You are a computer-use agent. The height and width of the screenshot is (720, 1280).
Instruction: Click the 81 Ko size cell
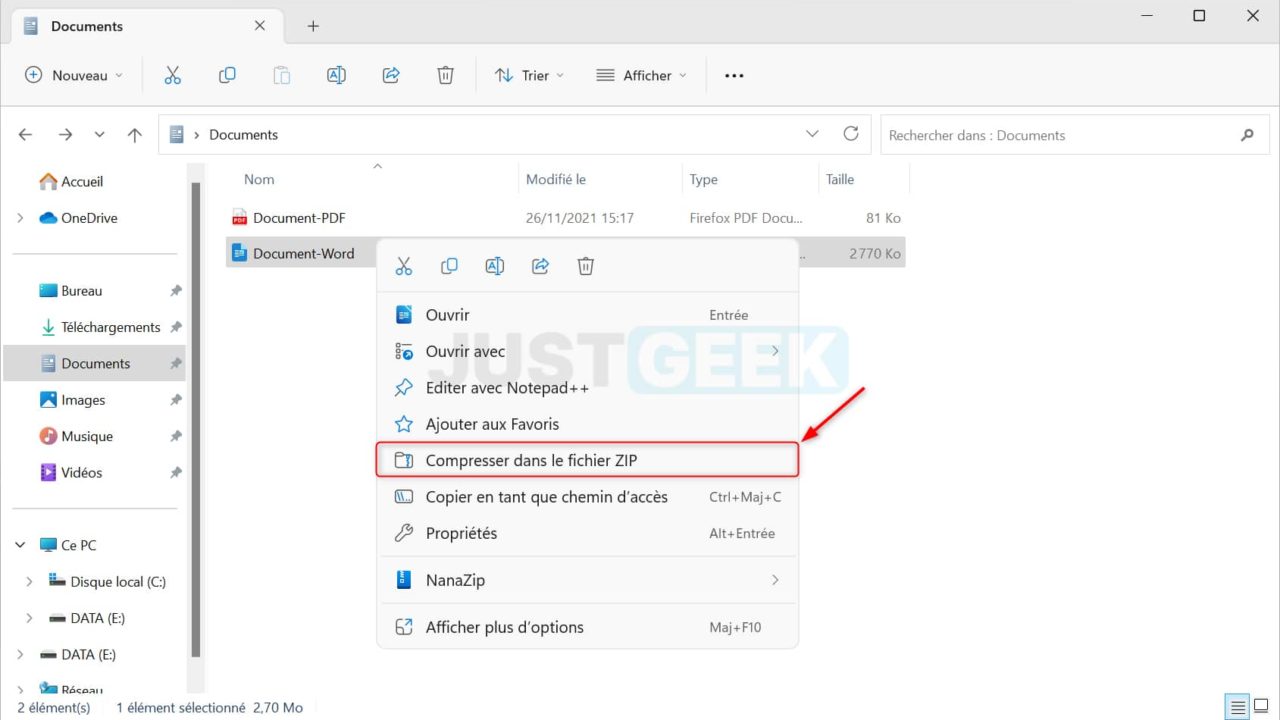tap(883, 217)
